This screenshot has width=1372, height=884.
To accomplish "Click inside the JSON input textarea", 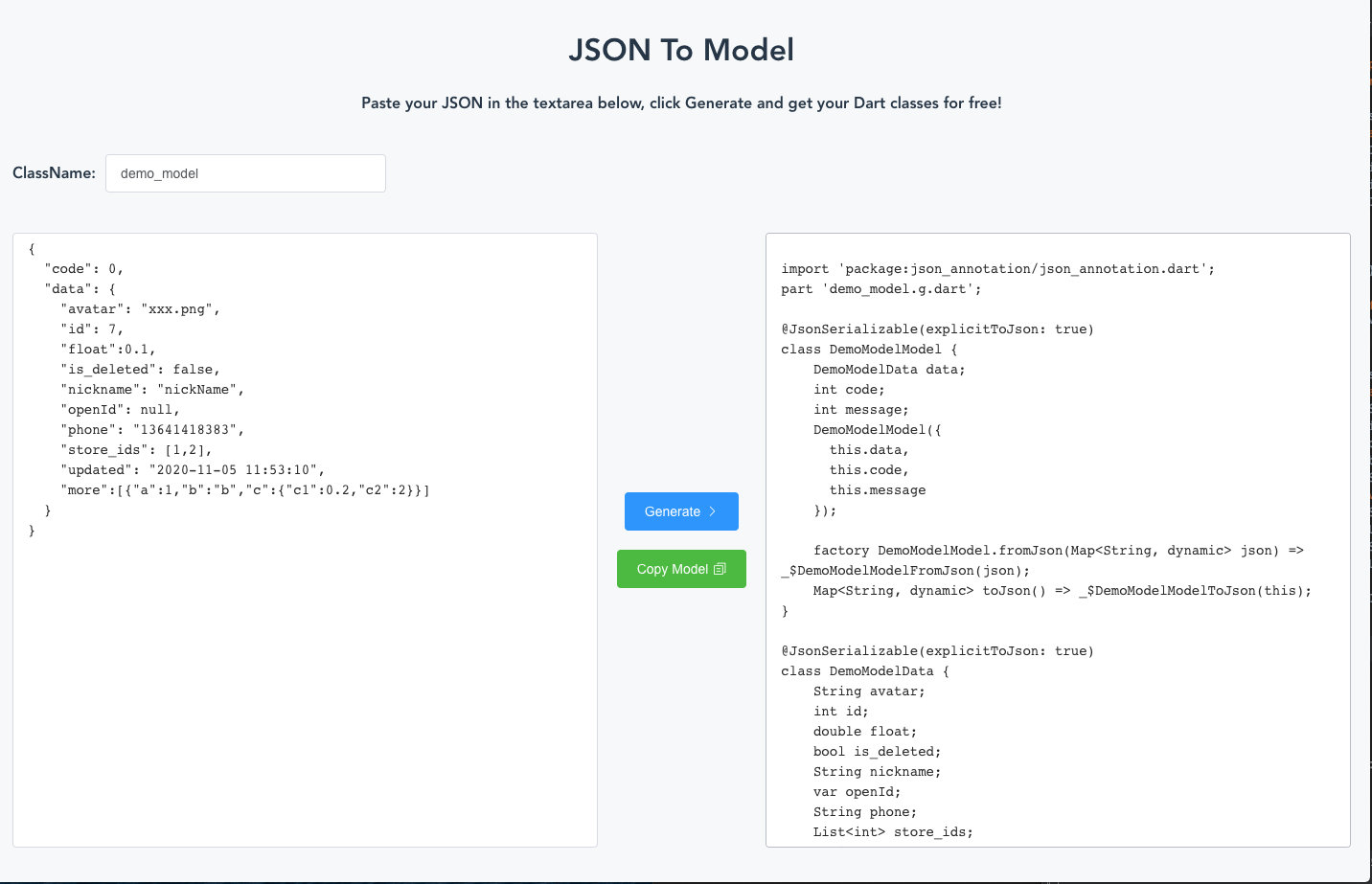I will (305, 540).
